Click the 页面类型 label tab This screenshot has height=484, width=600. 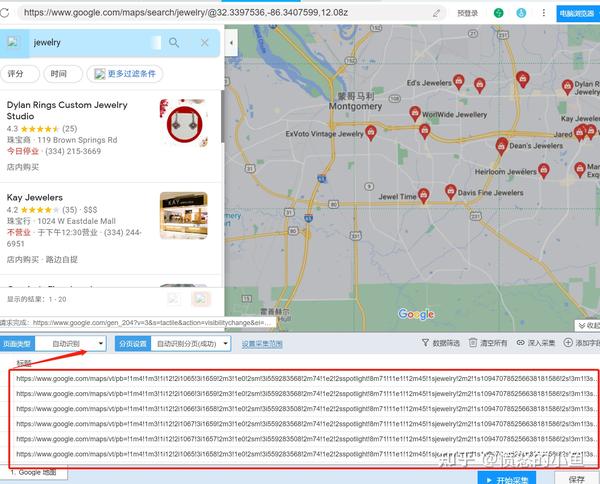click(x=17, y=344)
